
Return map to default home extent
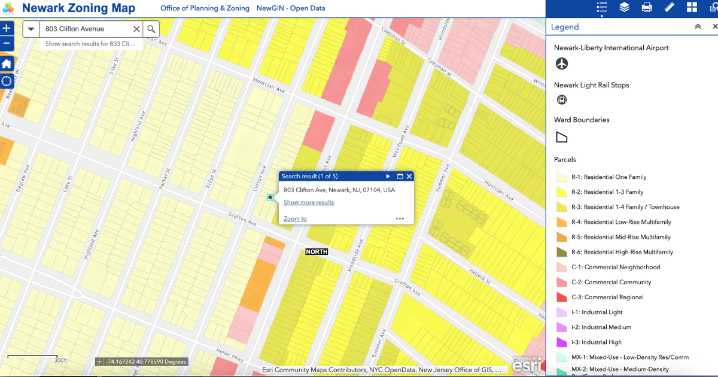[x=6, y=63]
